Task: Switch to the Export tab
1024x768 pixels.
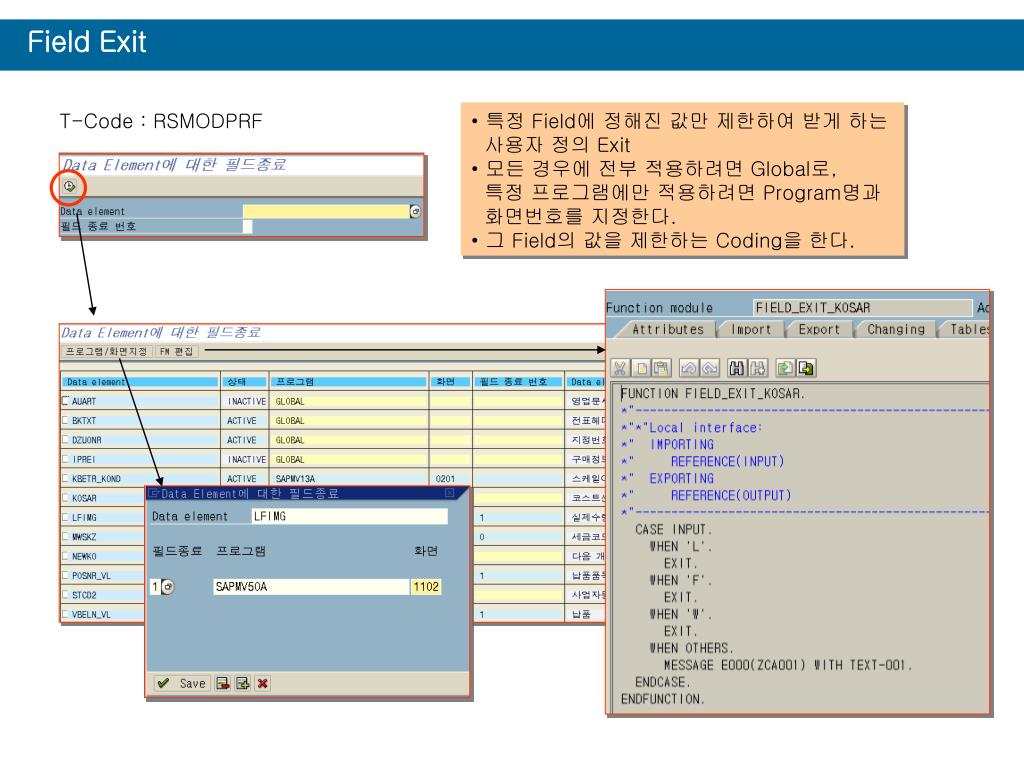Action: click(819, 330)
